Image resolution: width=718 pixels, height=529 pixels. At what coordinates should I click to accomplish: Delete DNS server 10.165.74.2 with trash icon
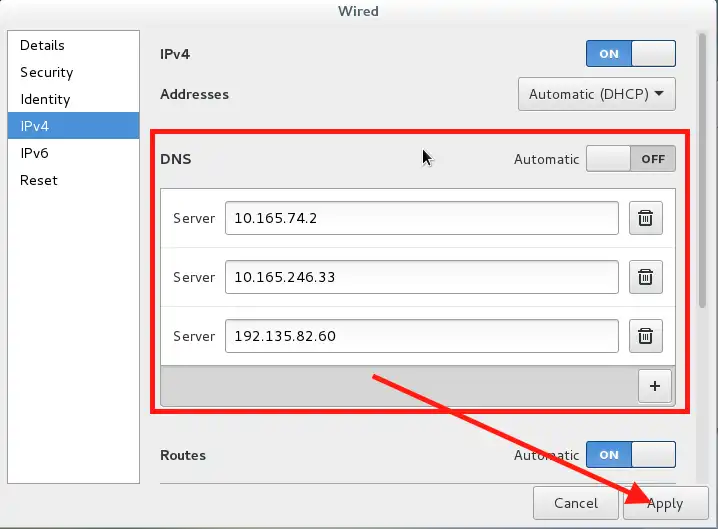[x=646, y=218]
